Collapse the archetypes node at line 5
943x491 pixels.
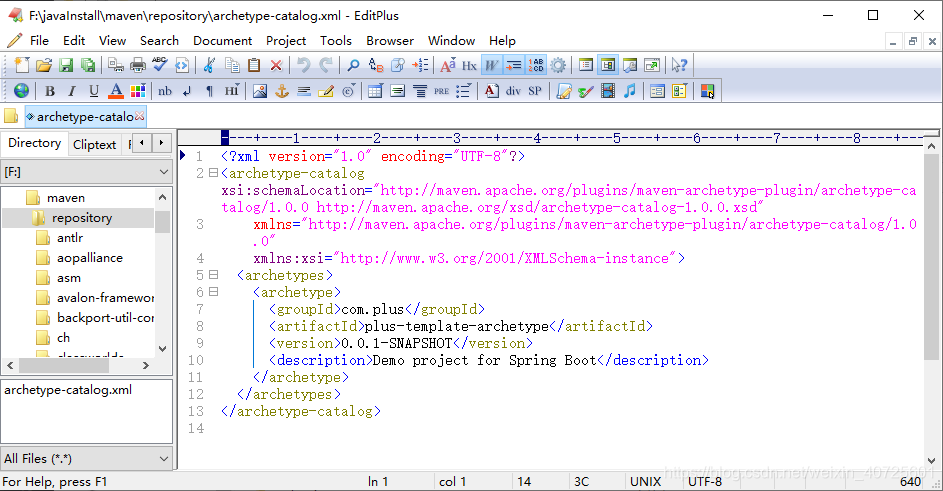213,275
